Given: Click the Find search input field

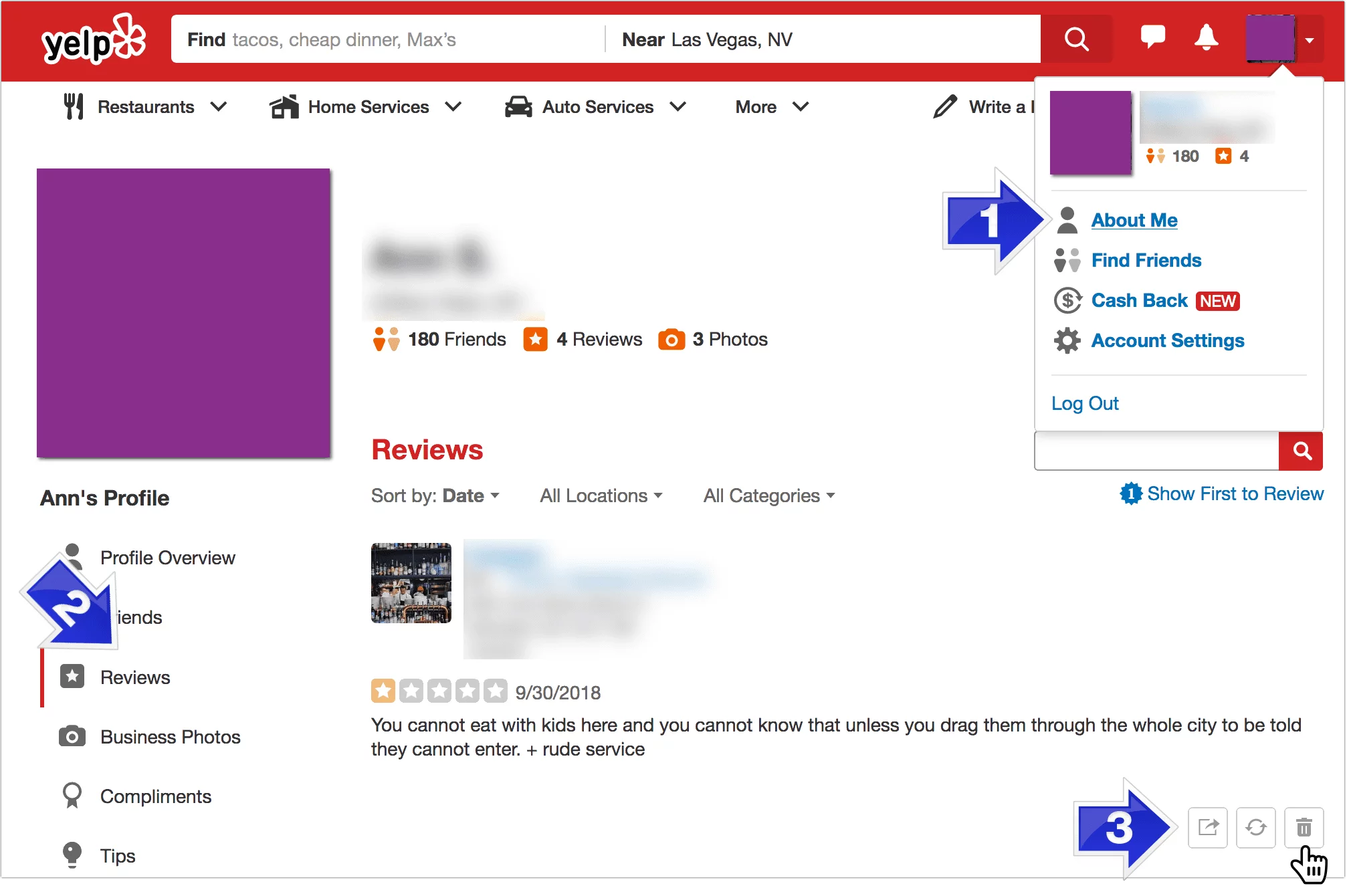Looking at the screenshot, I should click(x=388, y=39).
